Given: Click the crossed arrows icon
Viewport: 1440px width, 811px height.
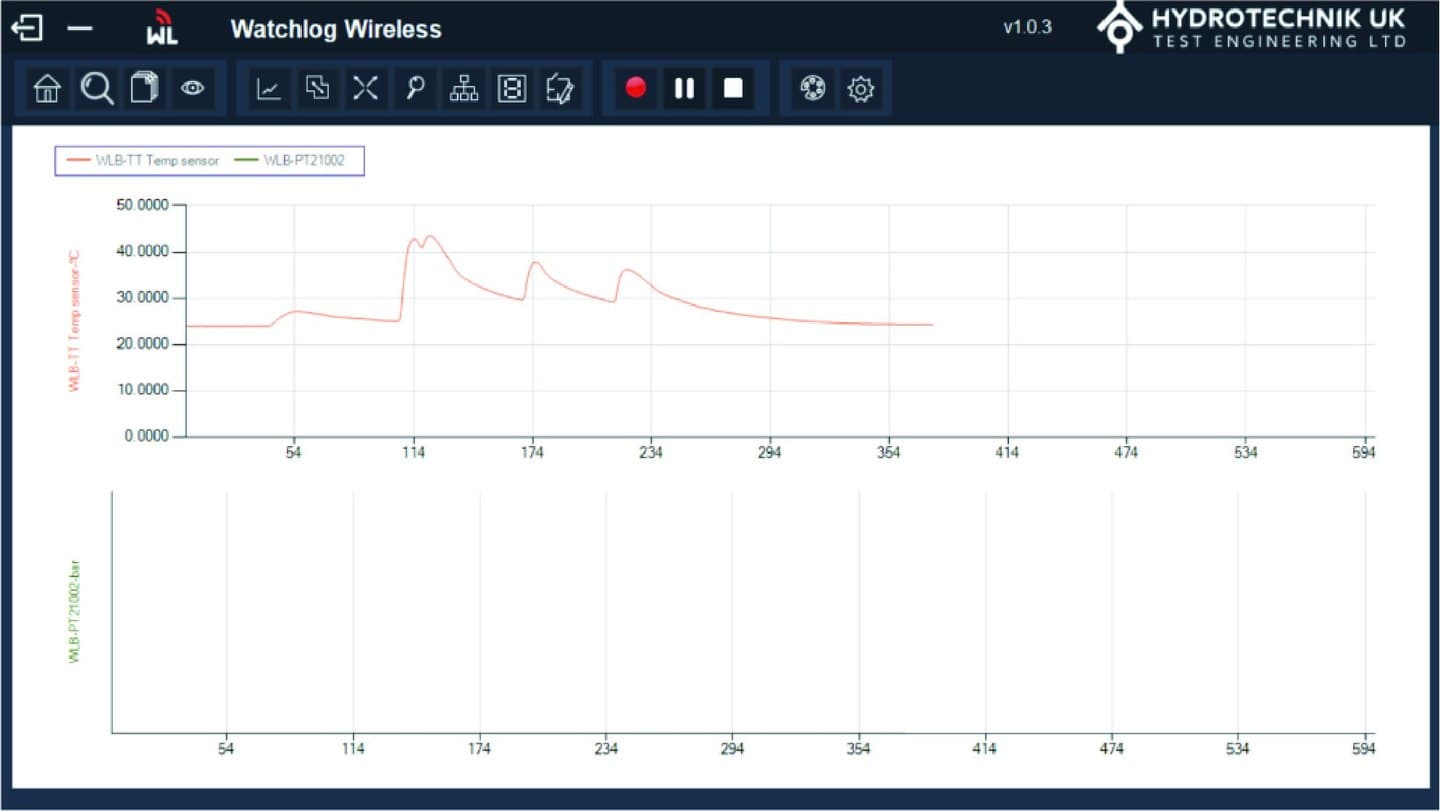Looking at the screenshot, I should [366, 89].
